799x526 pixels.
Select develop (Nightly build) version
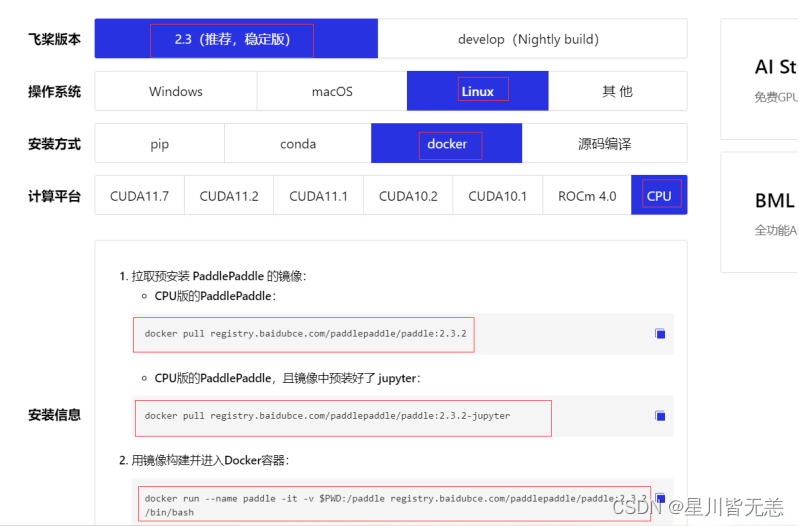point(532,39)
